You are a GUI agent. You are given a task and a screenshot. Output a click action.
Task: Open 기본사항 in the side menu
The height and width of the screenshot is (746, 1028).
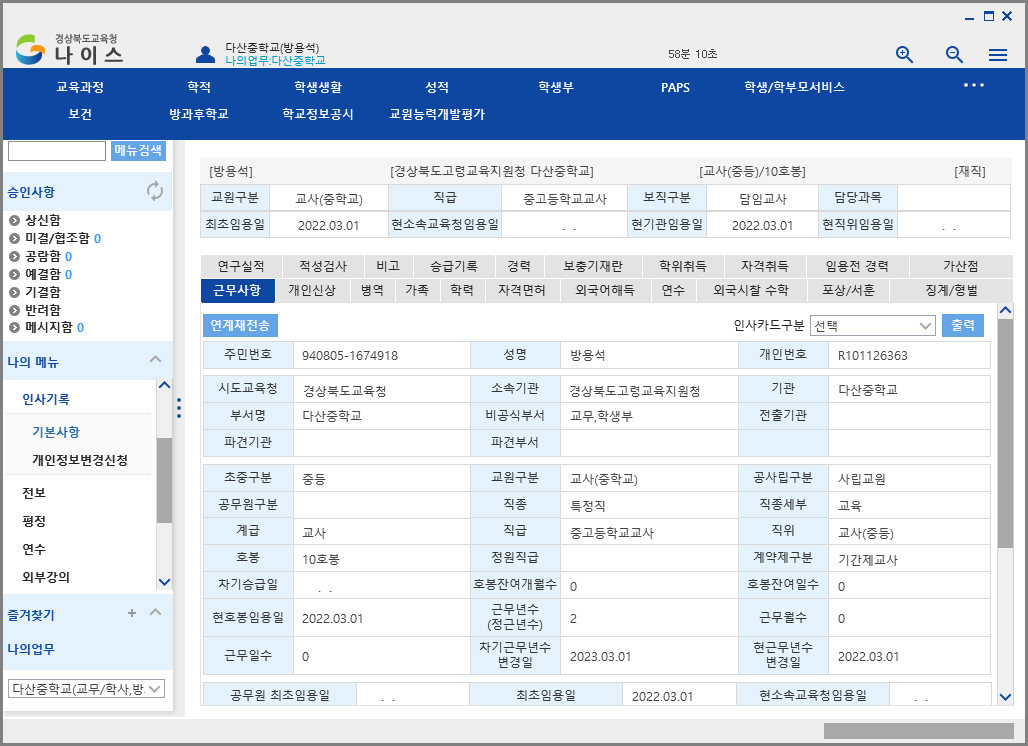(56, 432)
